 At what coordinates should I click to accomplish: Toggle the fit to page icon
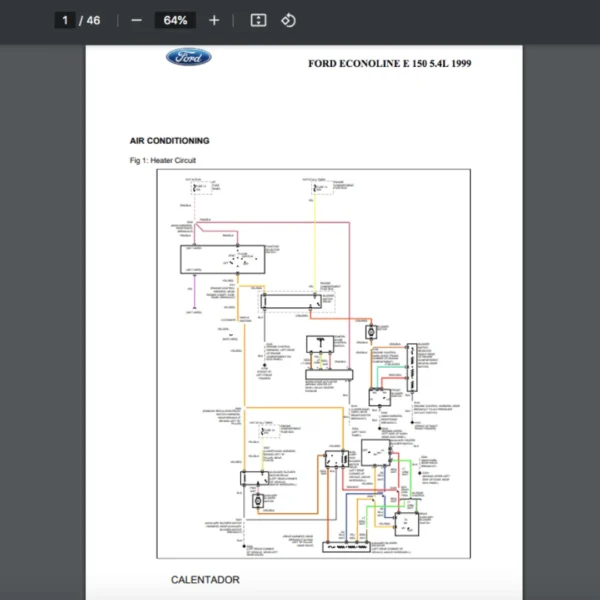(258, 20)
